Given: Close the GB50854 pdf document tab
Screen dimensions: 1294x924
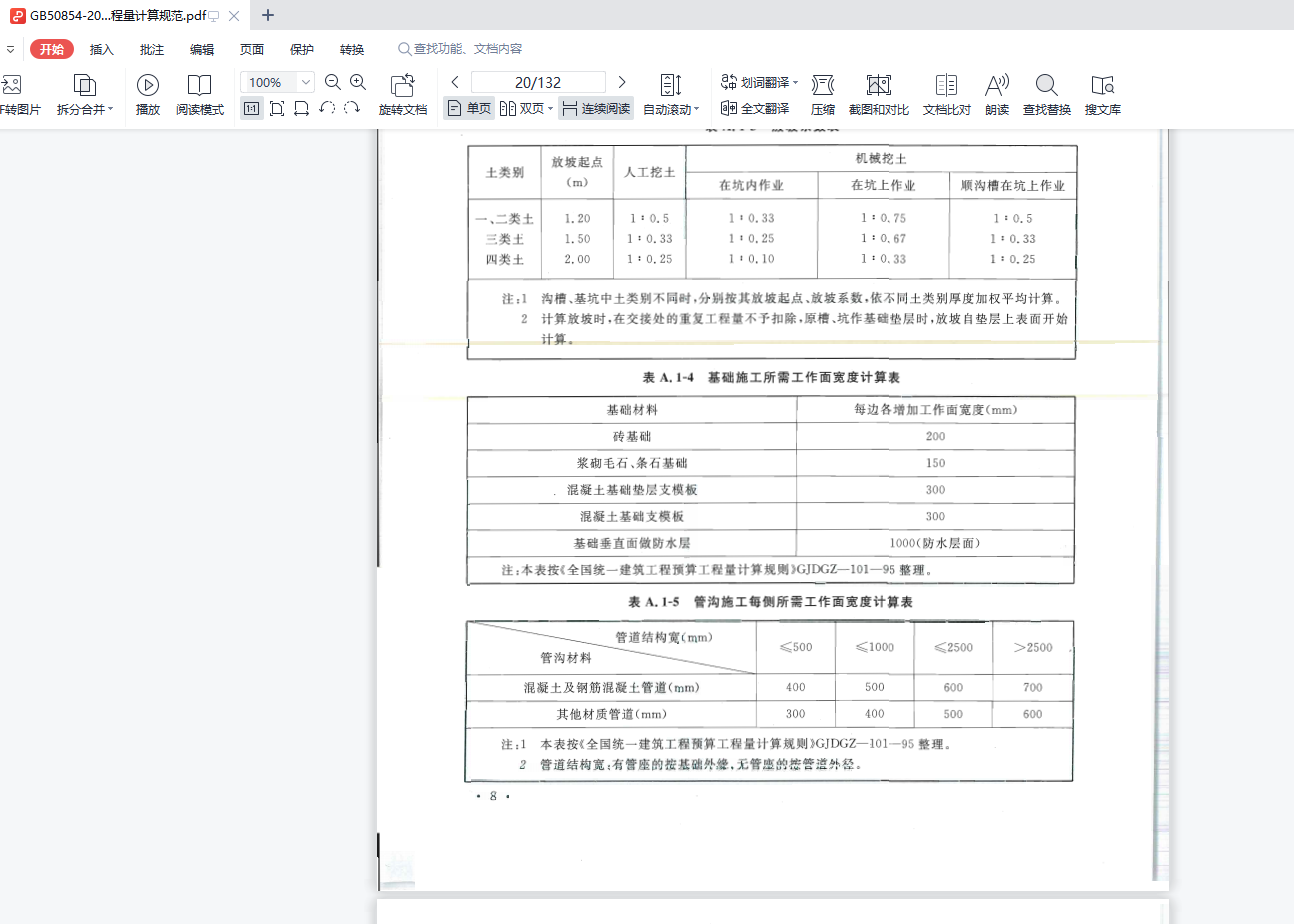Looking at the screenshot, I should click(x=234, y=15).
